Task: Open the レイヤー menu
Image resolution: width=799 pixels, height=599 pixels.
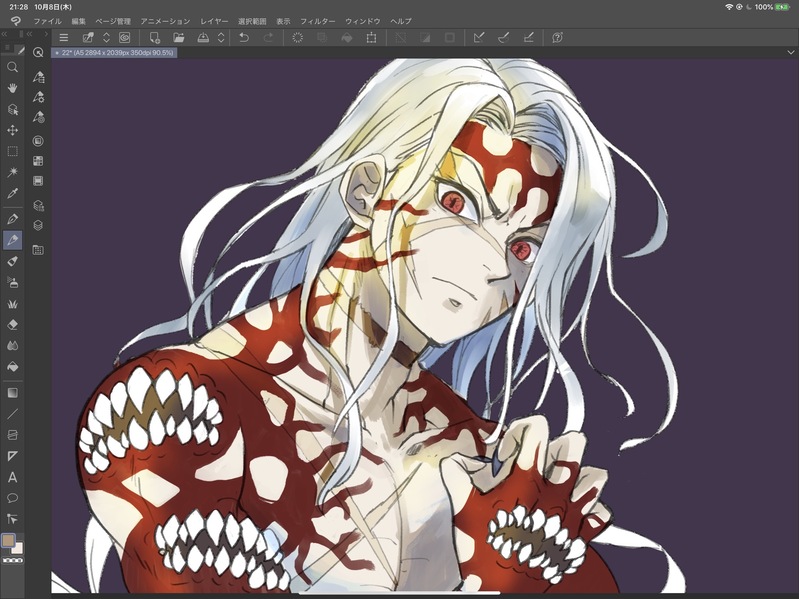Action: [214, 21]
